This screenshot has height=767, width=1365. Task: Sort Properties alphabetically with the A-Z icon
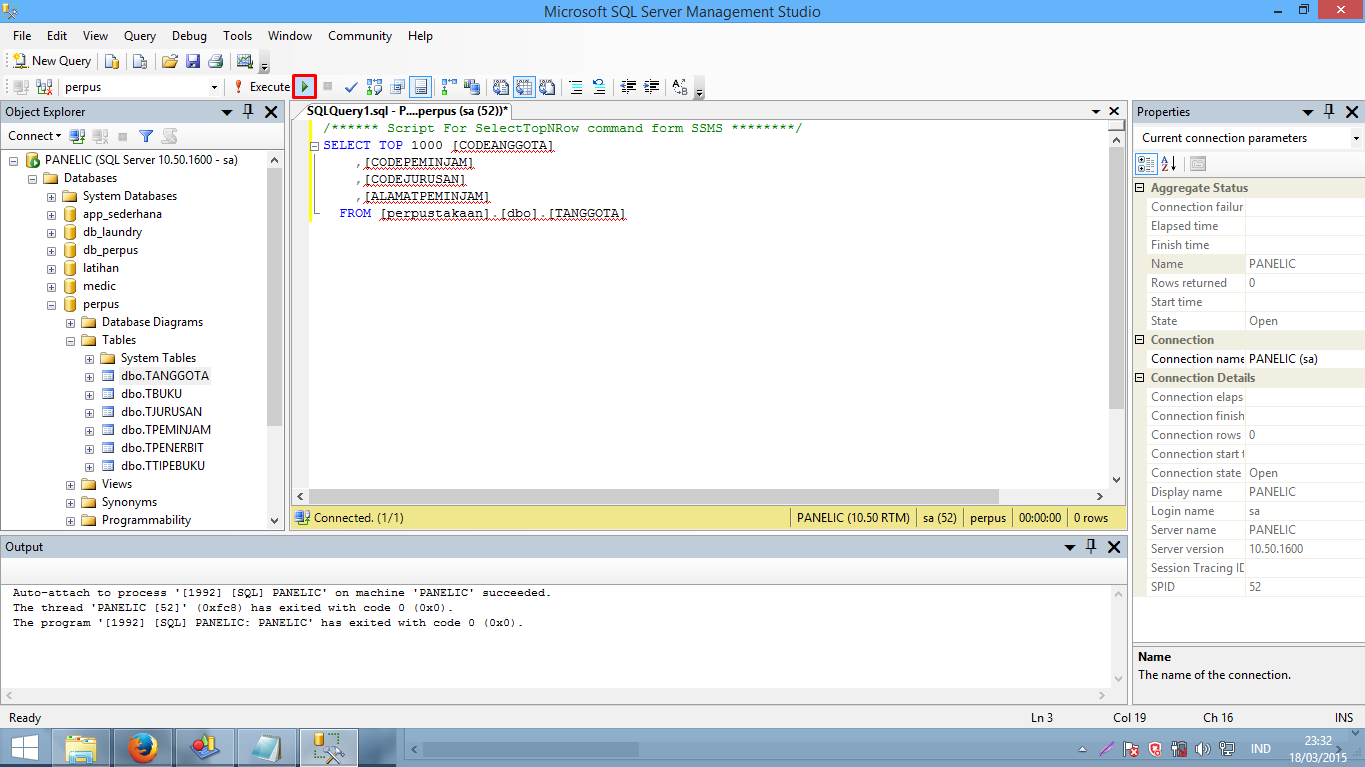[x=1167, y=164]
